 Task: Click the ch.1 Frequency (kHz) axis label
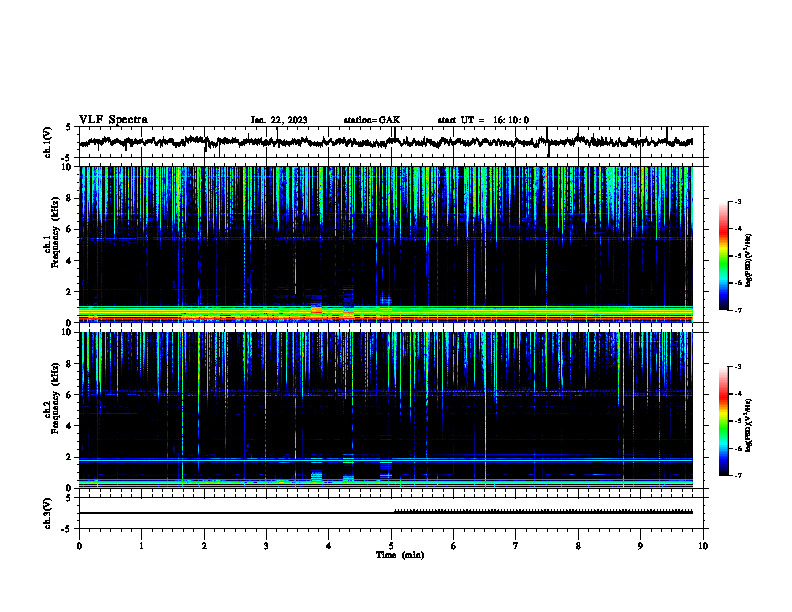click(x=52, y=243)
